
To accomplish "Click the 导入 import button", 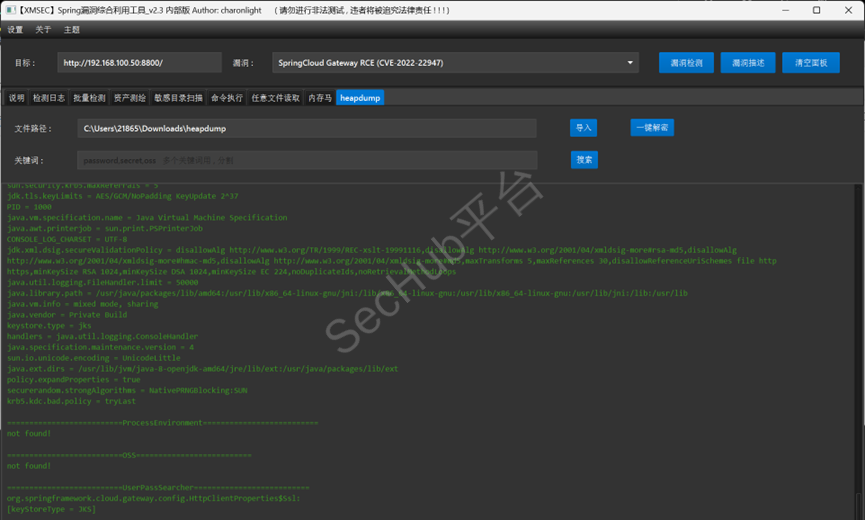I will pyautogui.click(x=584, y=128).
